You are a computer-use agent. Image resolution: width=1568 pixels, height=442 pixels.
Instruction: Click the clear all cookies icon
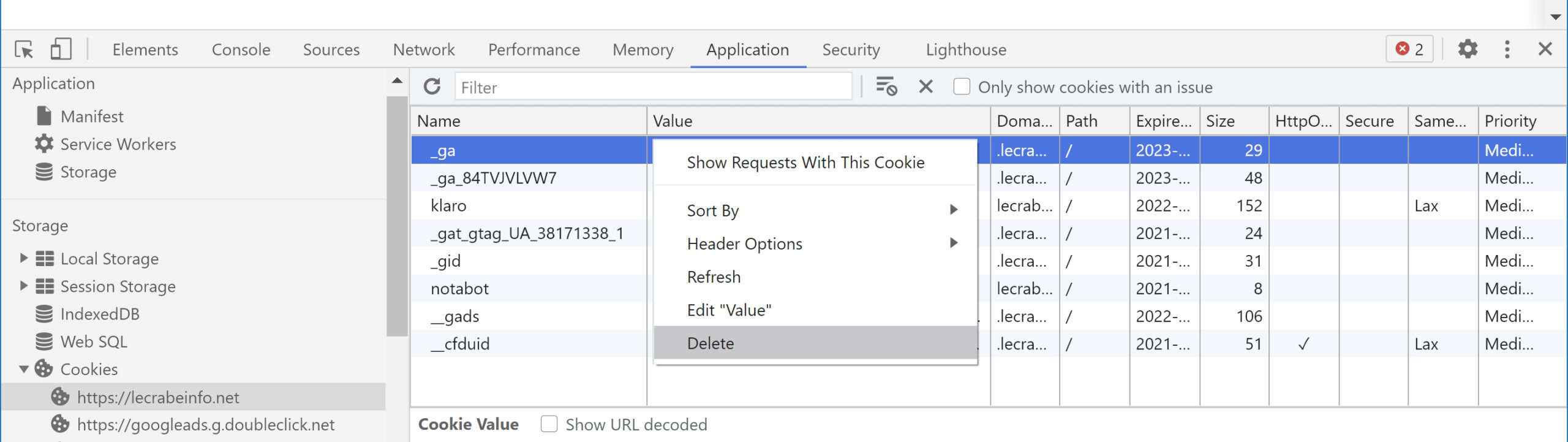coord(886,86)
